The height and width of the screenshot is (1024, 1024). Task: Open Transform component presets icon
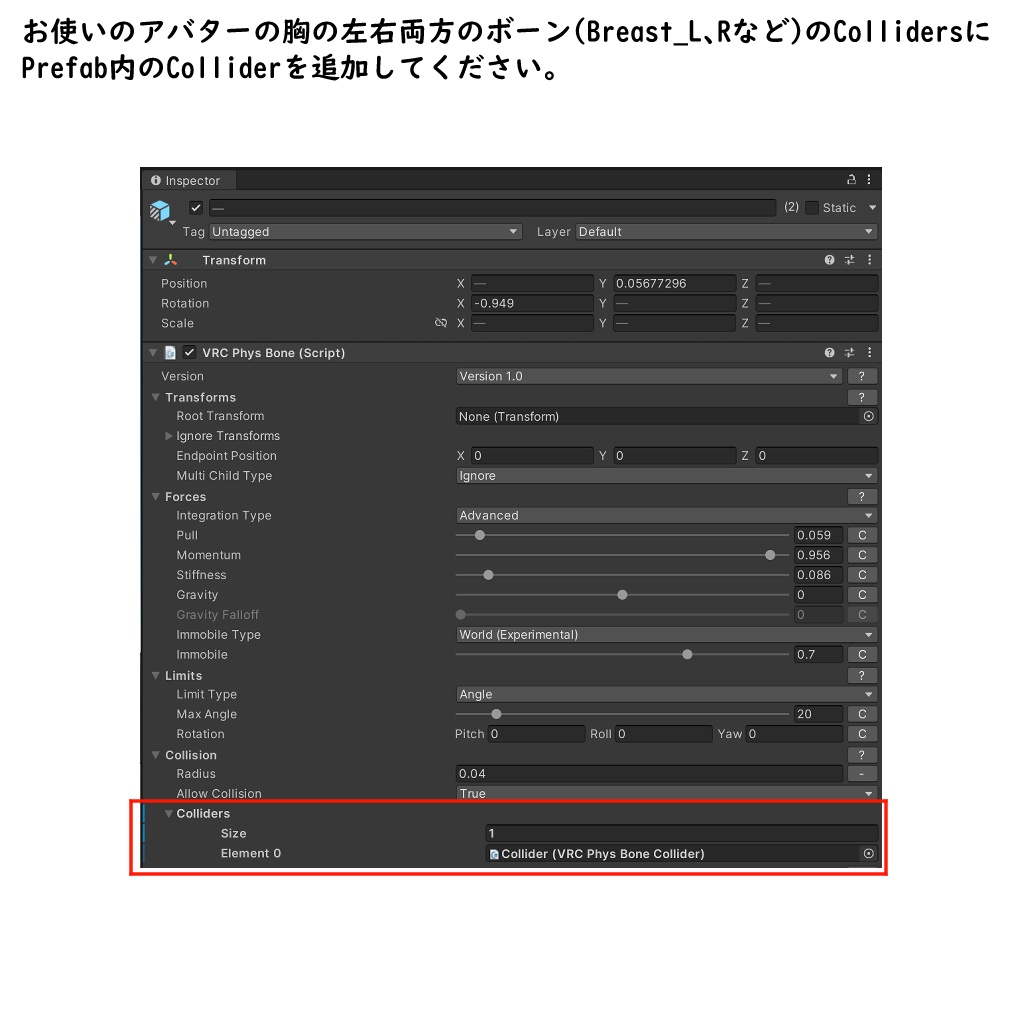tap(849, 260)
